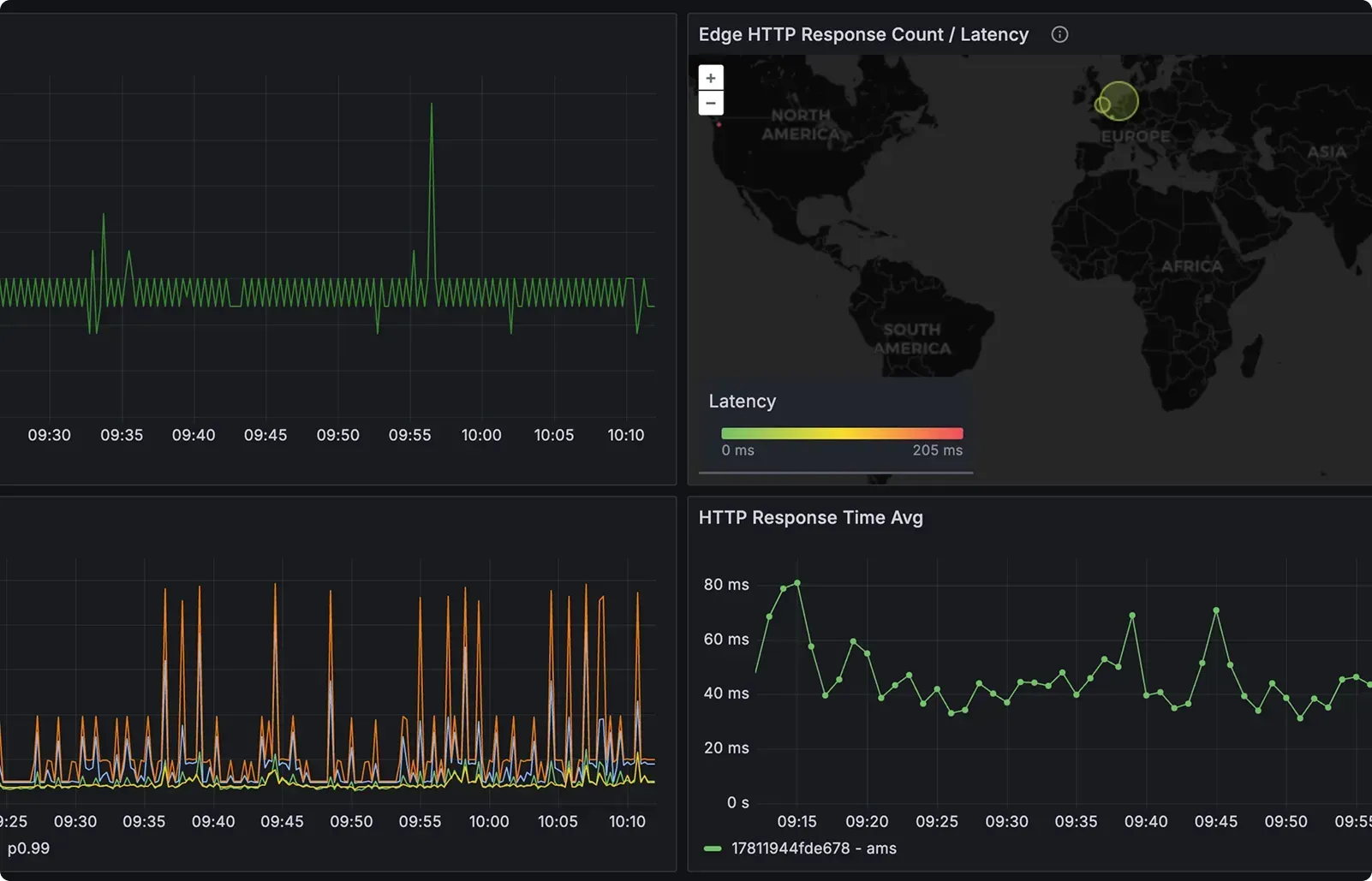Click the info icon beside Edge HTTP panel title
The width and height of the screenshot is (1372, 881).
[1059, 34]
